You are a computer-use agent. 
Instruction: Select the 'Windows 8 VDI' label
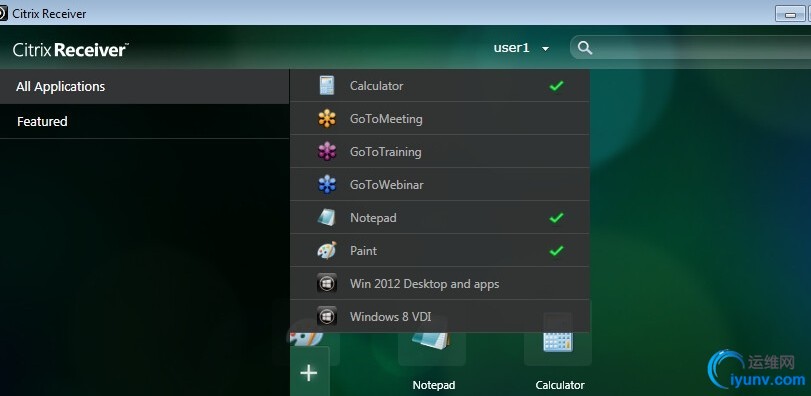tap(391, 317)
